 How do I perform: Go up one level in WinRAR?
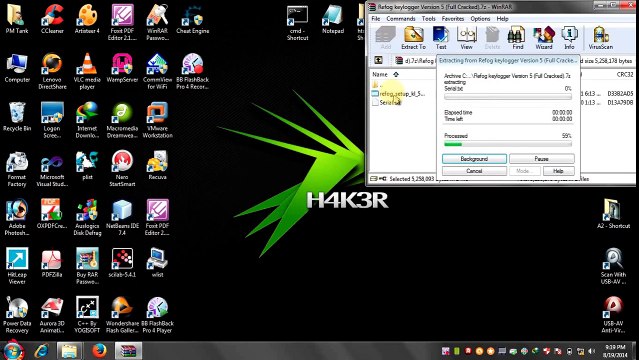pyautogui.click(x=378, y=60)
